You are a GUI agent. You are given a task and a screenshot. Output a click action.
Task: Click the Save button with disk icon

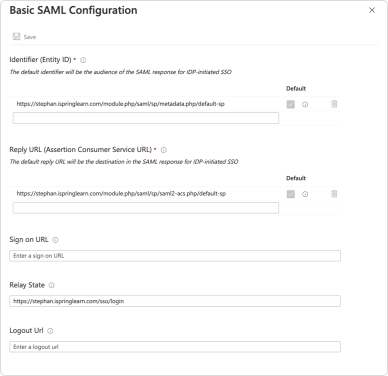pos(24,37)
